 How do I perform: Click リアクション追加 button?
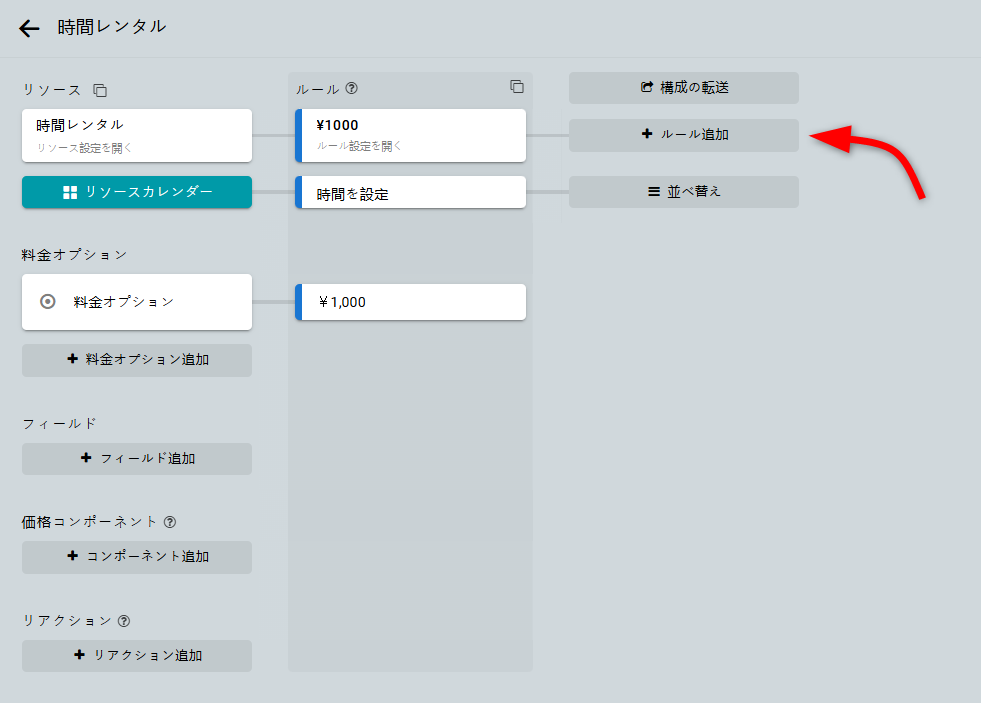point(137,656)
